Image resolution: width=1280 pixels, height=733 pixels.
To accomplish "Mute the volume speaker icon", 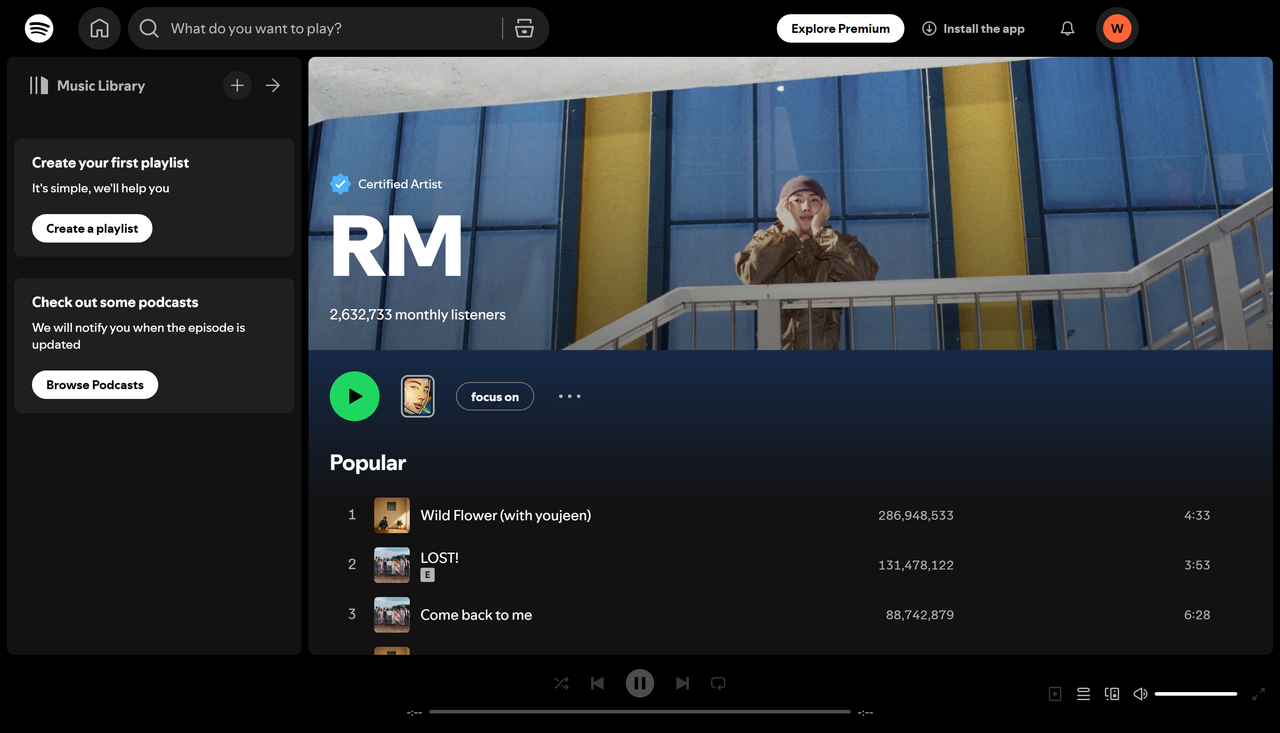I will (1140, 694).
